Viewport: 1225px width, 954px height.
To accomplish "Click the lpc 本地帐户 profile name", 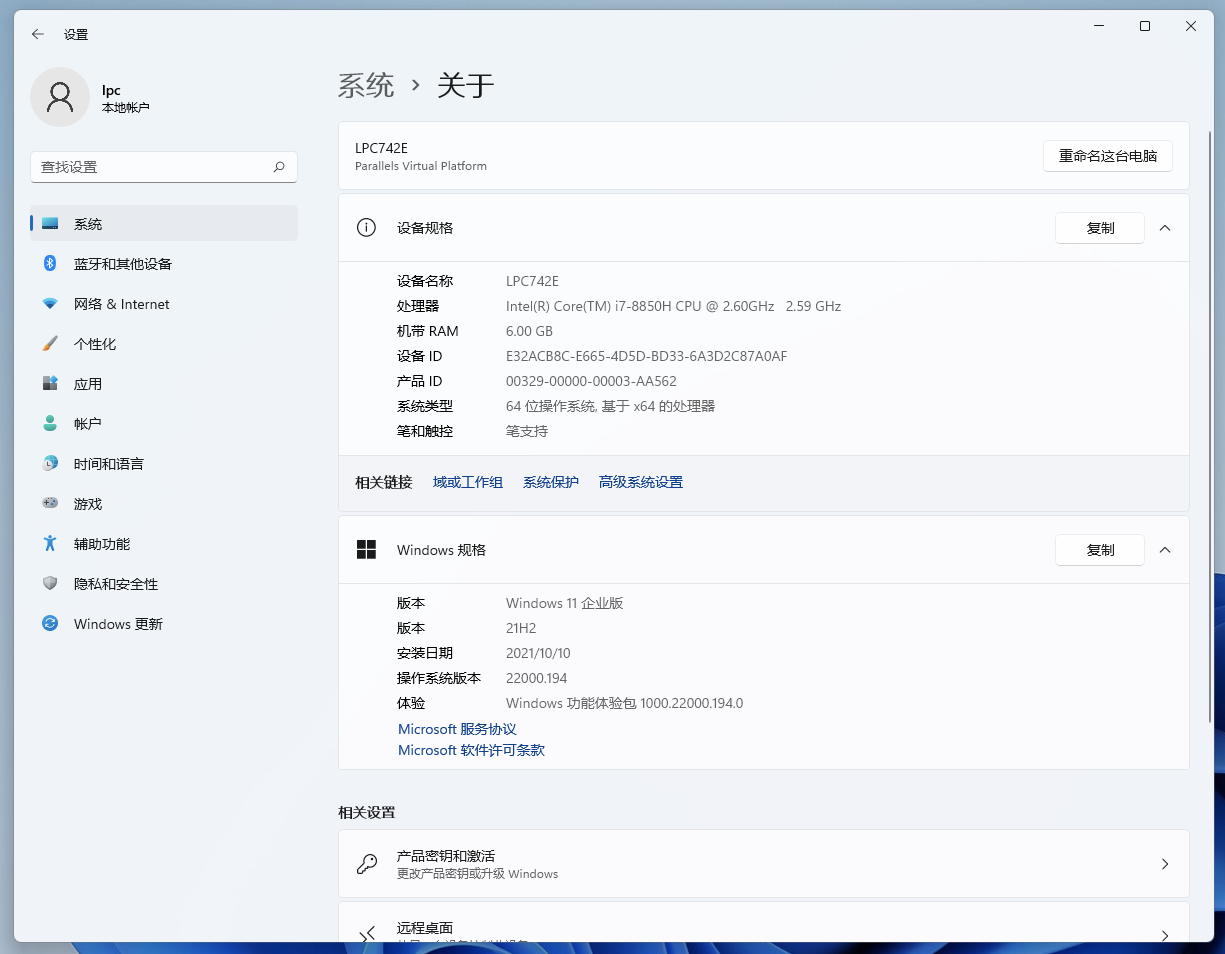I will (x=126, y=98).
